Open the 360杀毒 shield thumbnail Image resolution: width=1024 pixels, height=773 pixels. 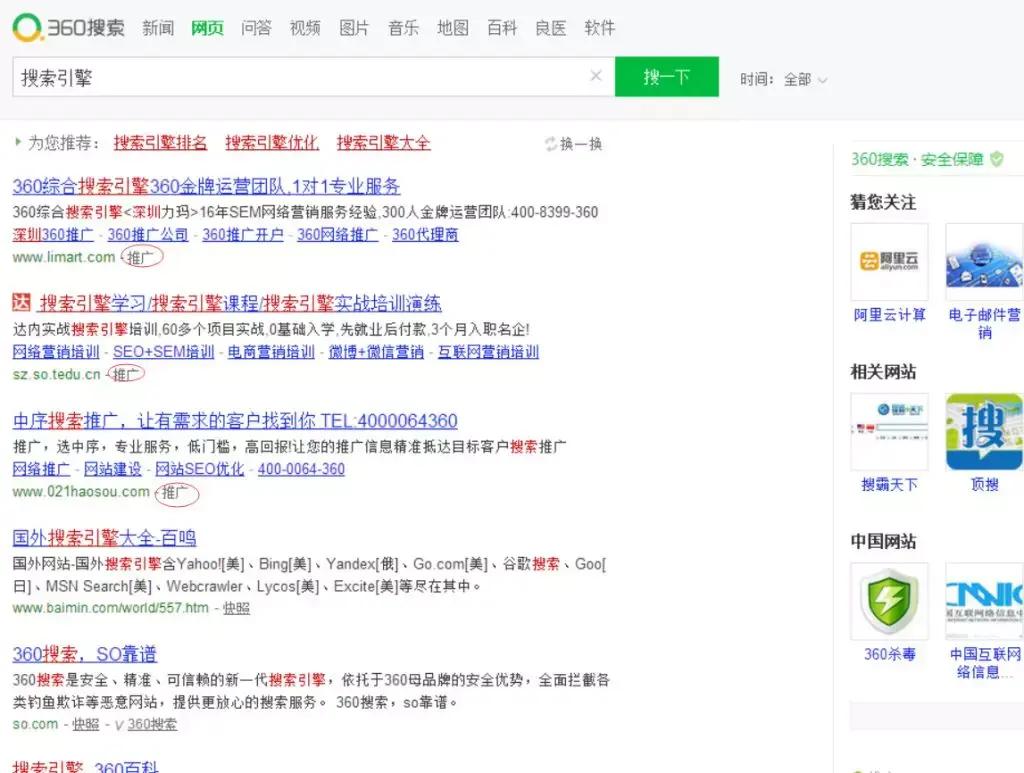click(889, 601)
